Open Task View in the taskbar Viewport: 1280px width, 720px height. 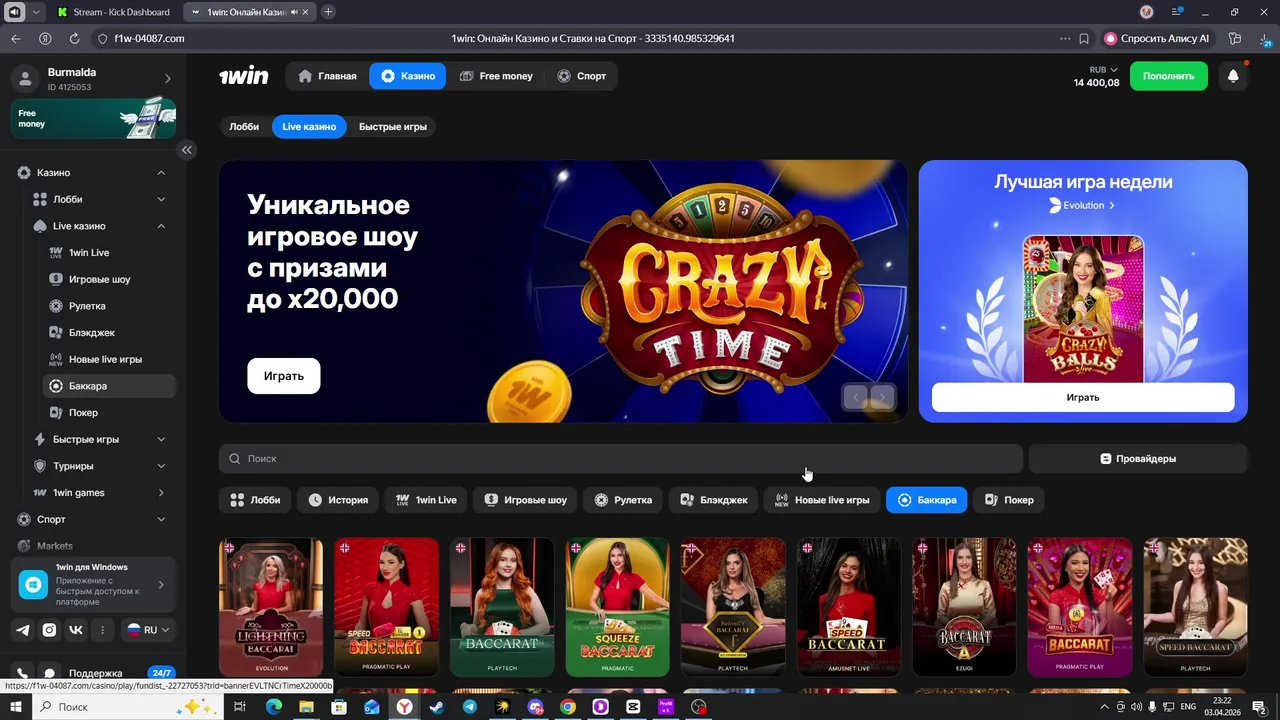(240, 707)
